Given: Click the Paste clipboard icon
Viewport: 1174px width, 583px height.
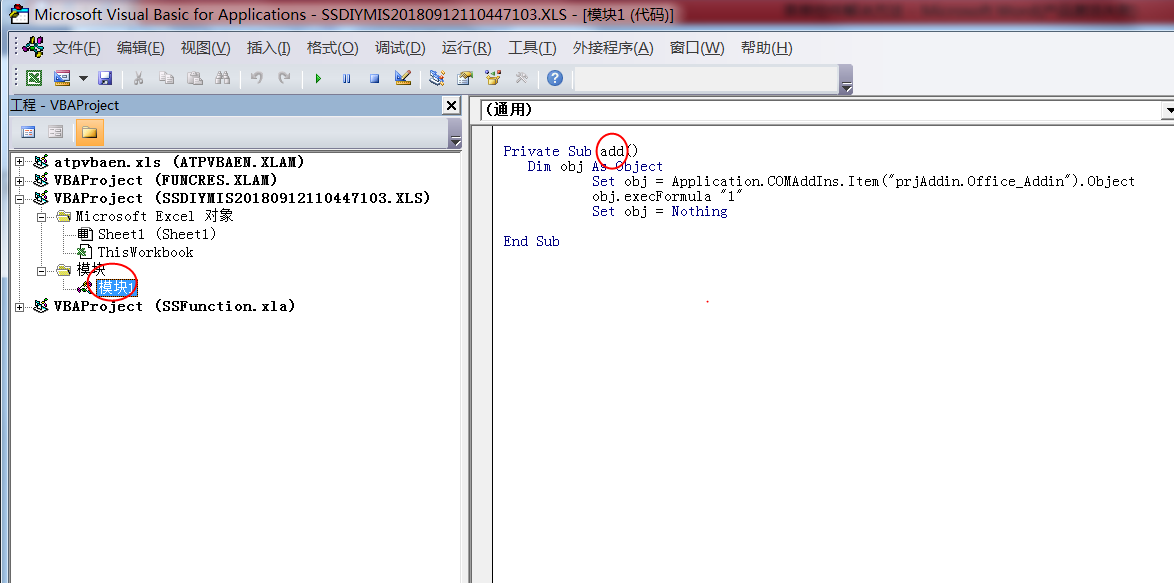Looking at the screenshot, I should point(195,78).
